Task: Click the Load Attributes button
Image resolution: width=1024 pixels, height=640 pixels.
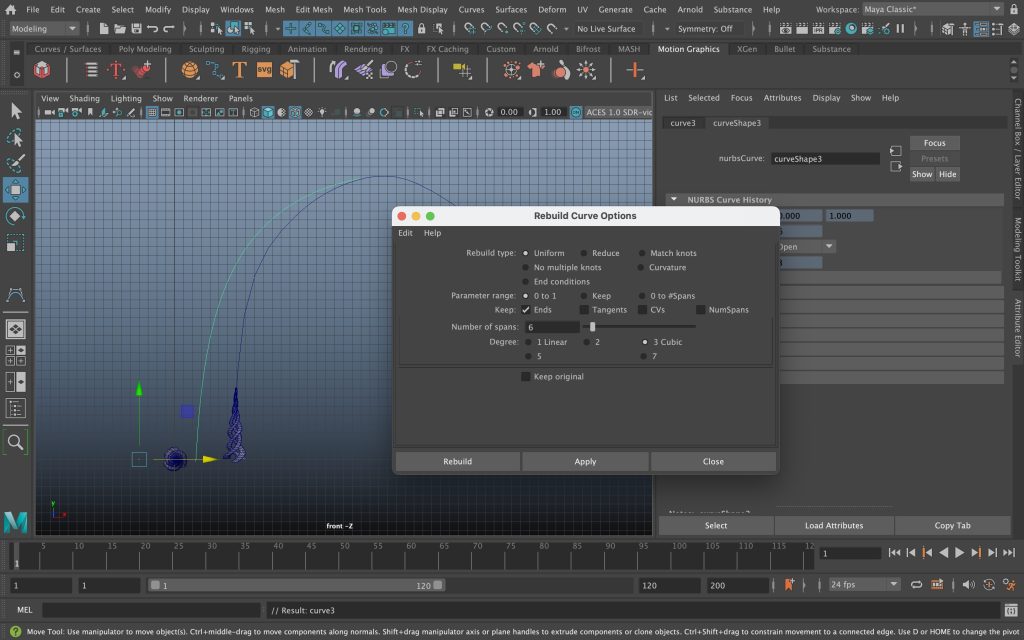Action: point(834,525)
